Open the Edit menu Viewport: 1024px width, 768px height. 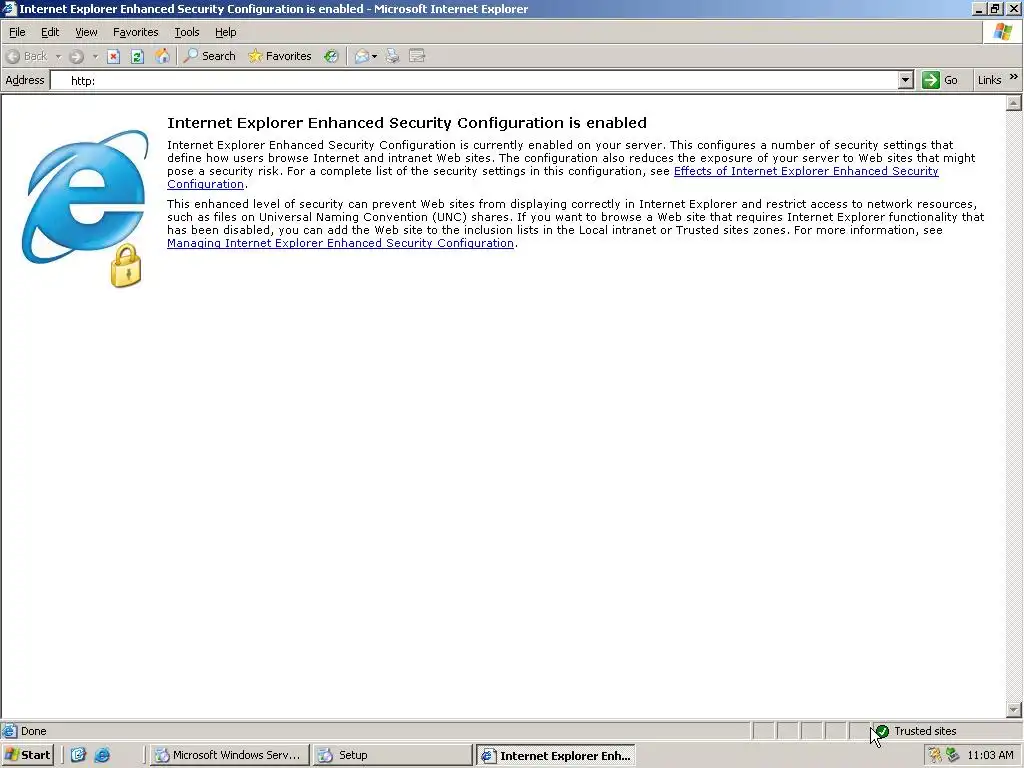click(50, 32)
